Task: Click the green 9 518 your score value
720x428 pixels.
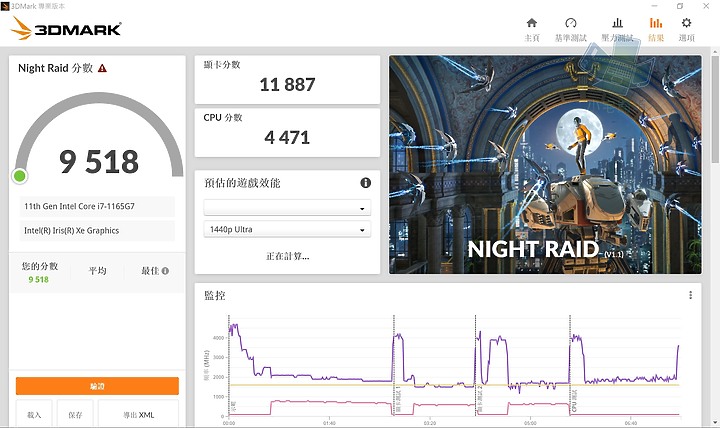Action: (39, 280)
